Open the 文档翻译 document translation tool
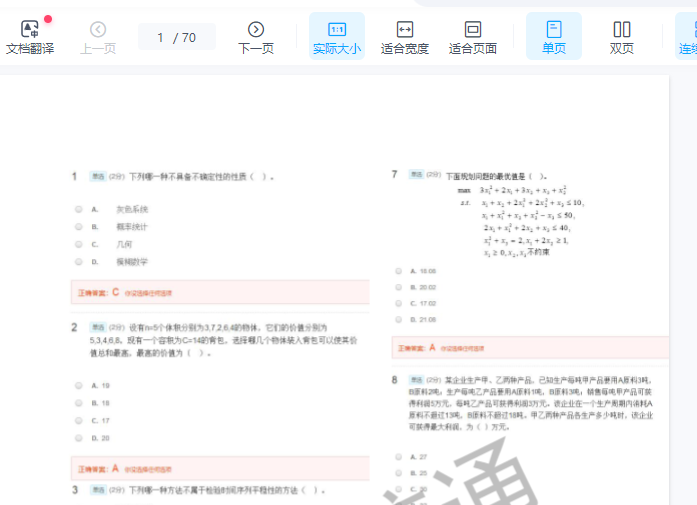 30,37
